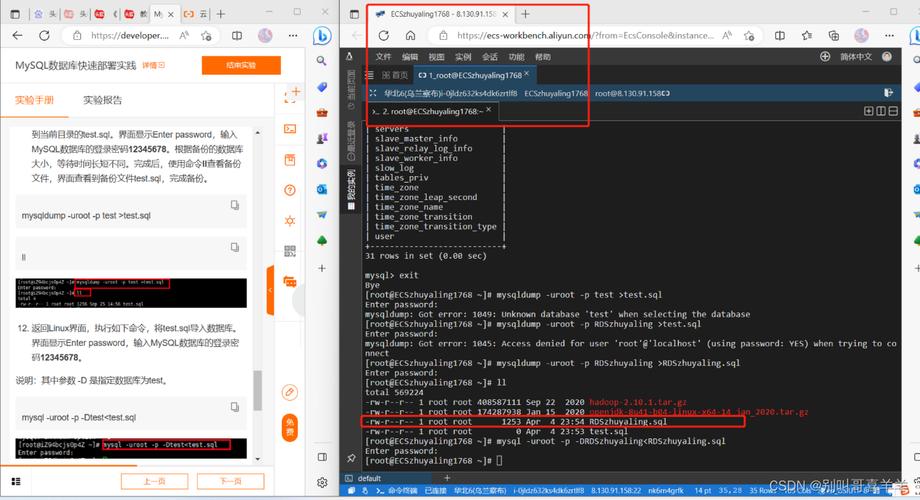
Task: Click the orange 免费 badge
Action: tap(290, 427)
